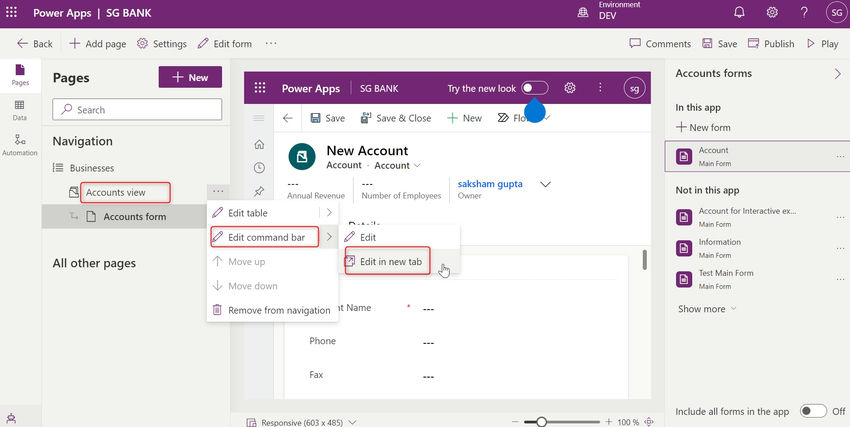Image resolution: width=850 pixels, height=427 pixels.
Task: Expand the Edit command bar submenu chevron
Action: click(x=329, y=237)
